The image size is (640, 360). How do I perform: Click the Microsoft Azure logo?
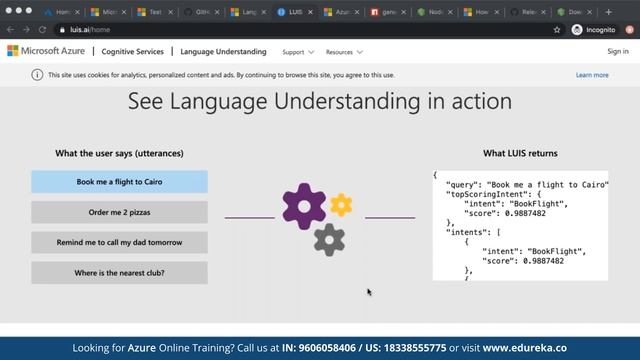(46, 51)
